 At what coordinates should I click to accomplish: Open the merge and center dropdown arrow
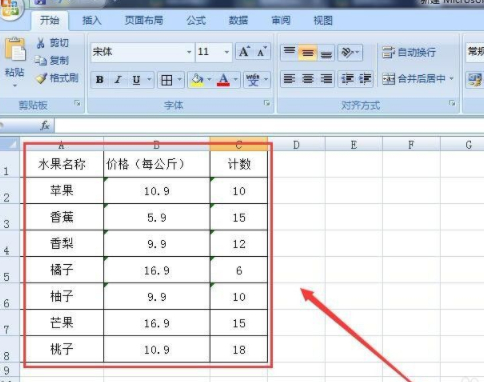pyautogui.click(x=451, y=79)
